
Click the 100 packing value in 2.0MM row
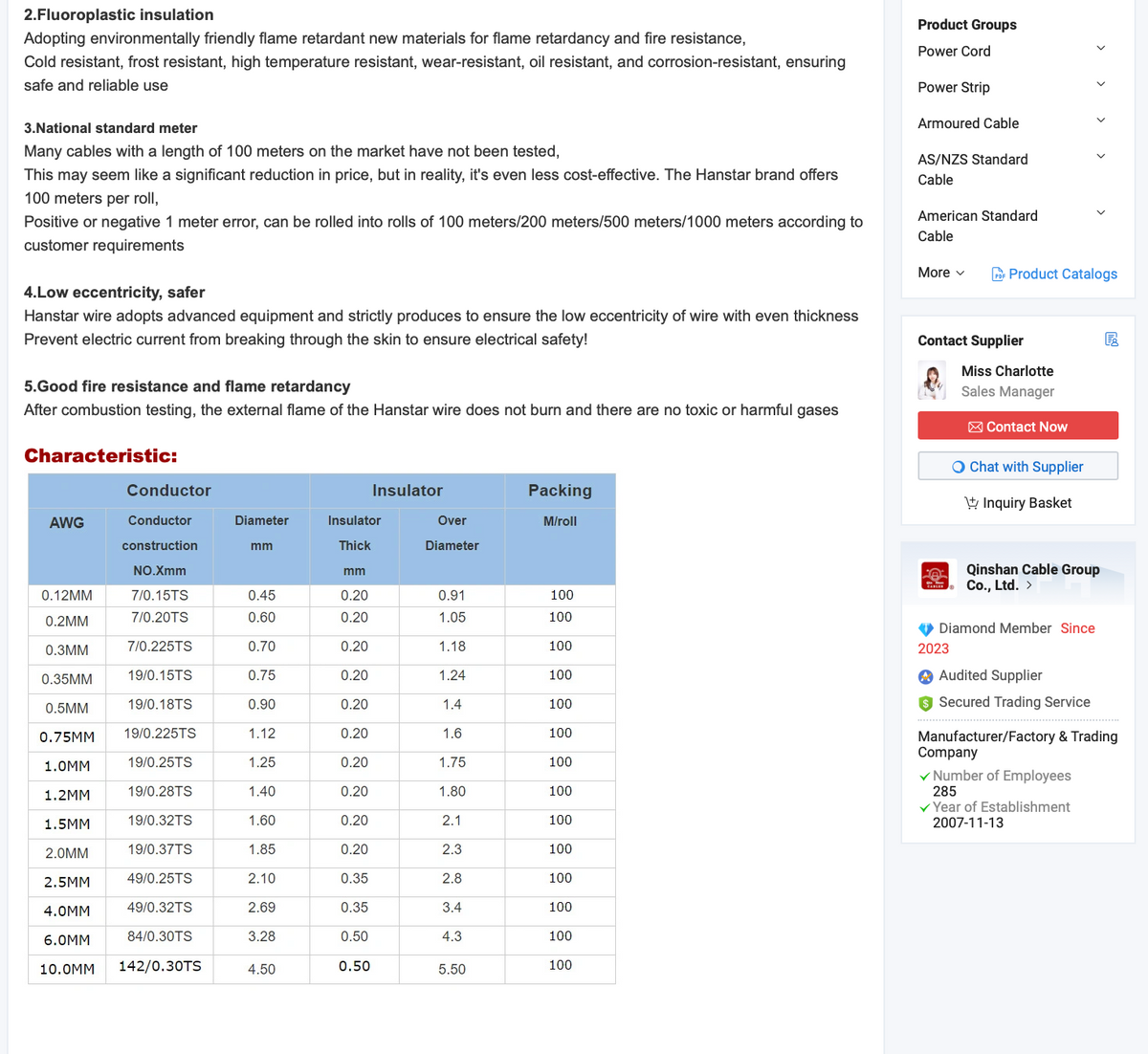(561, 849)
